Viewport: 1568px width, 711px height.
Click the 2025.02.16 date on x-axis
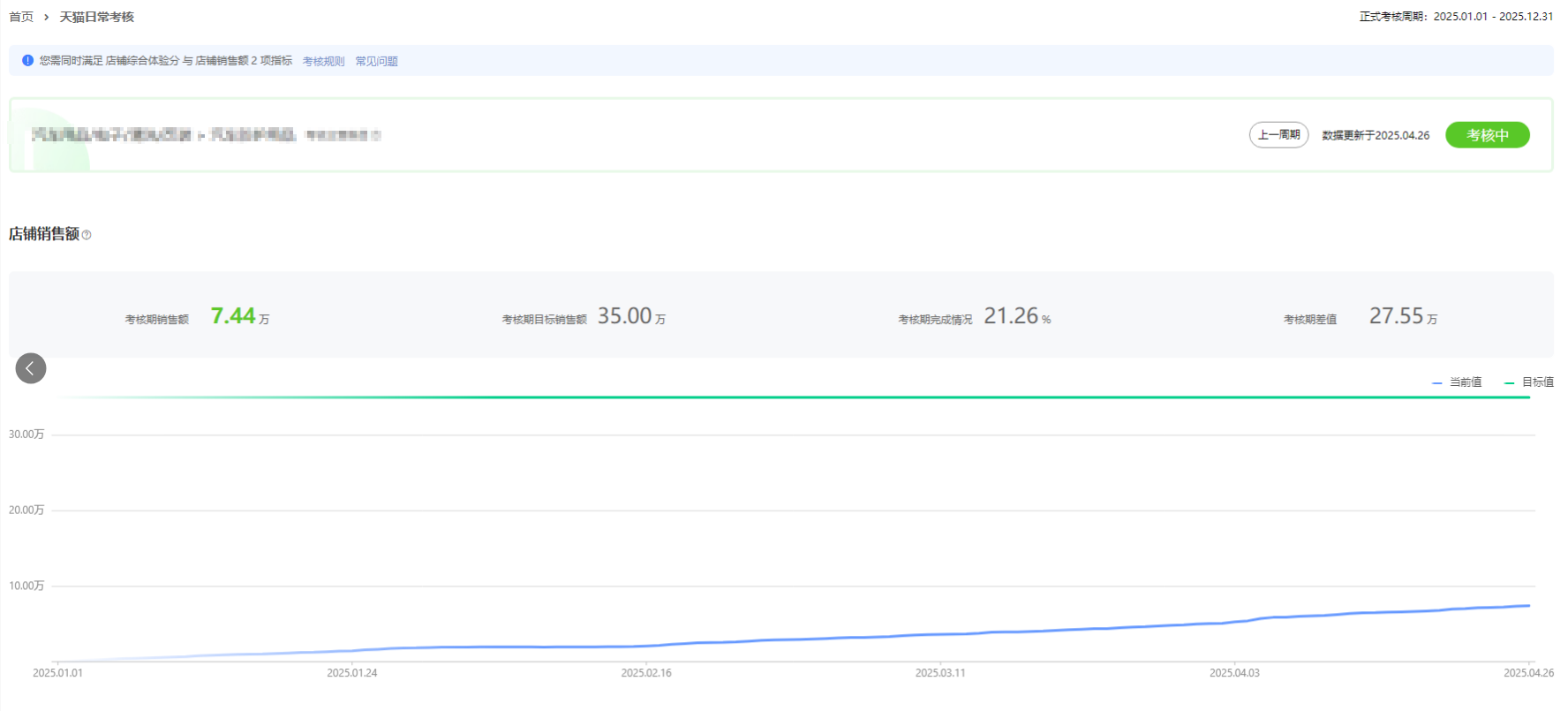point(646,673)
